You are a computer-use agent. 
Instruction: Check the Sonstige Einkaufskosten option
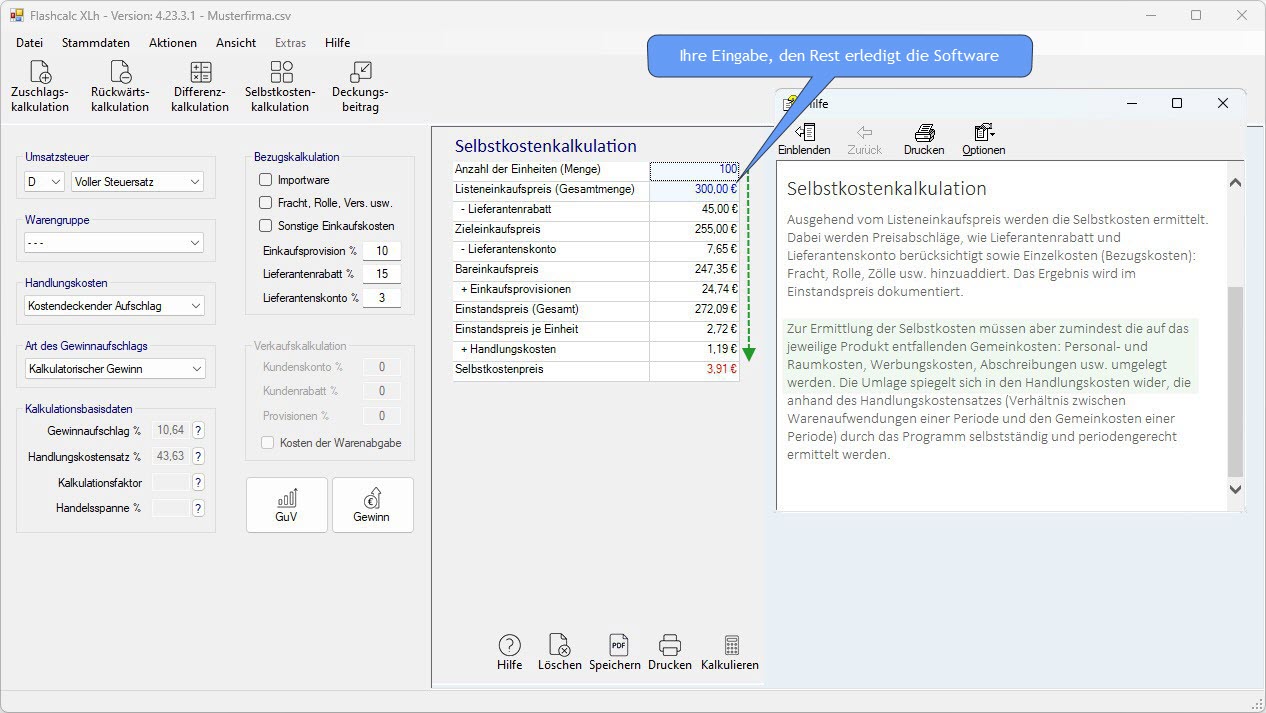pos(266,226)
